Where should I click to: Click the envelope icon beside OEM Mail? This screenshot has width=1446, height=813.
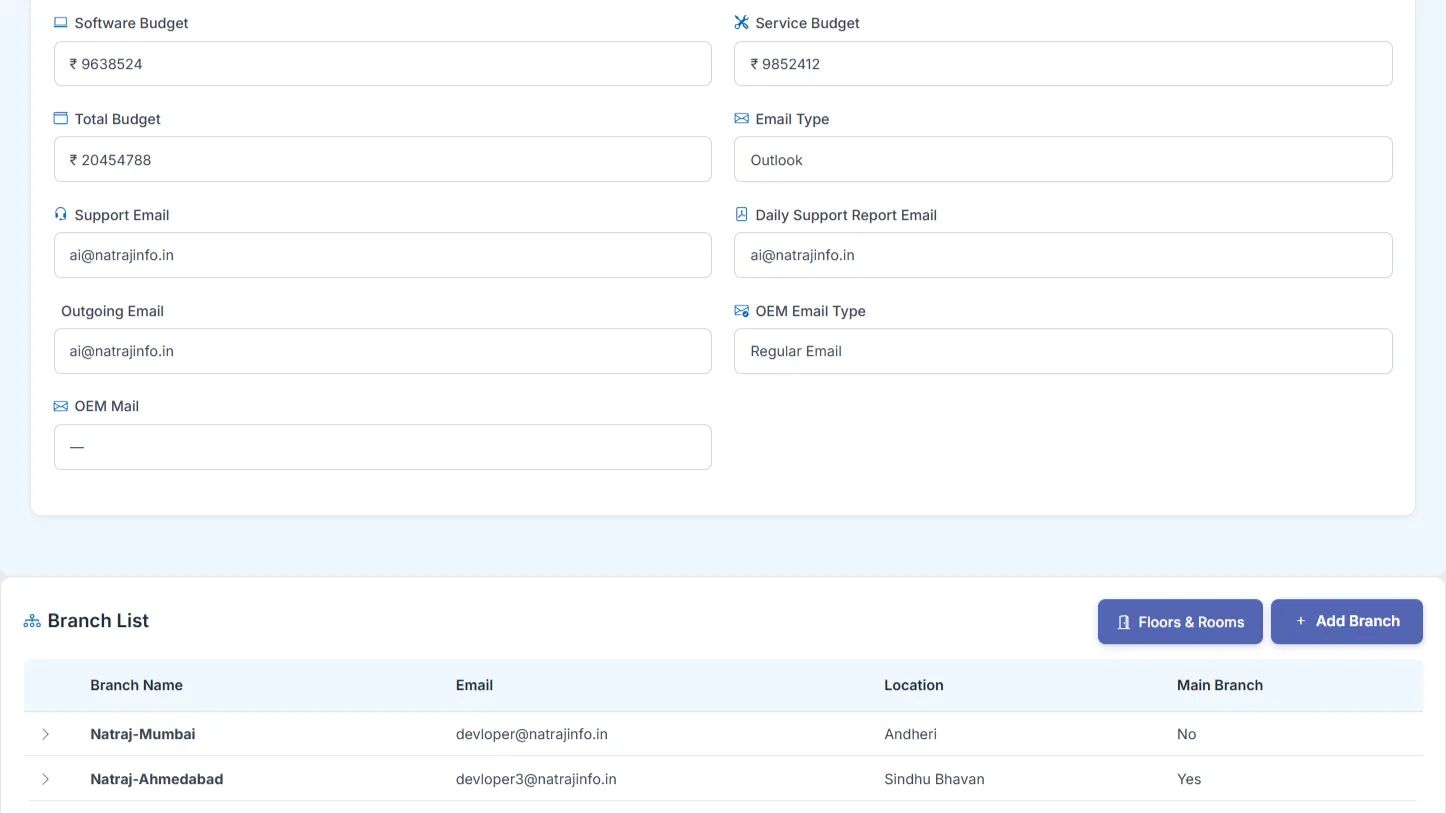coord(61,406)
